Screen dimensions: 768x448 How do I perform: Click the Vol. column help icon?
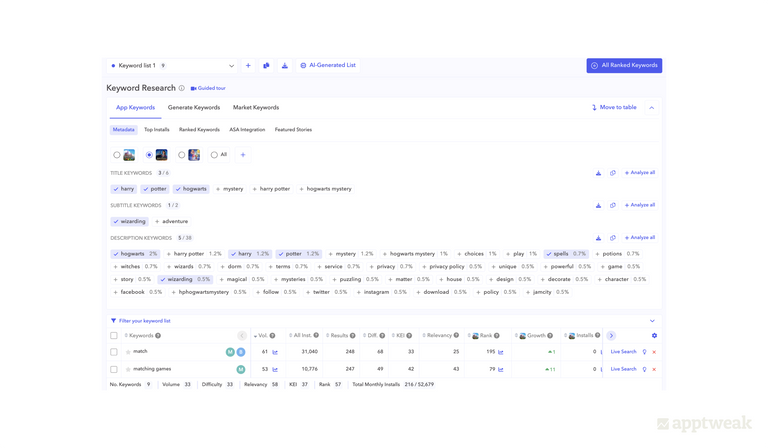click(273, 335)
